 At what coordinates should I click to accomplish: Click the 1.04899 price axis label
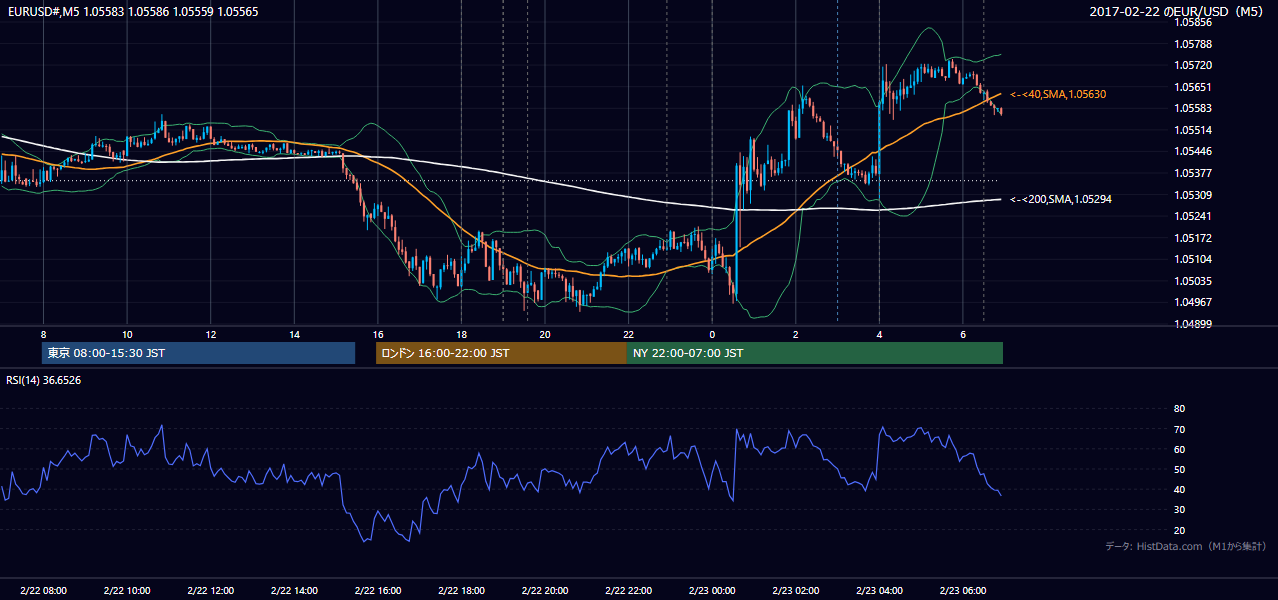tap(1194, 324)
